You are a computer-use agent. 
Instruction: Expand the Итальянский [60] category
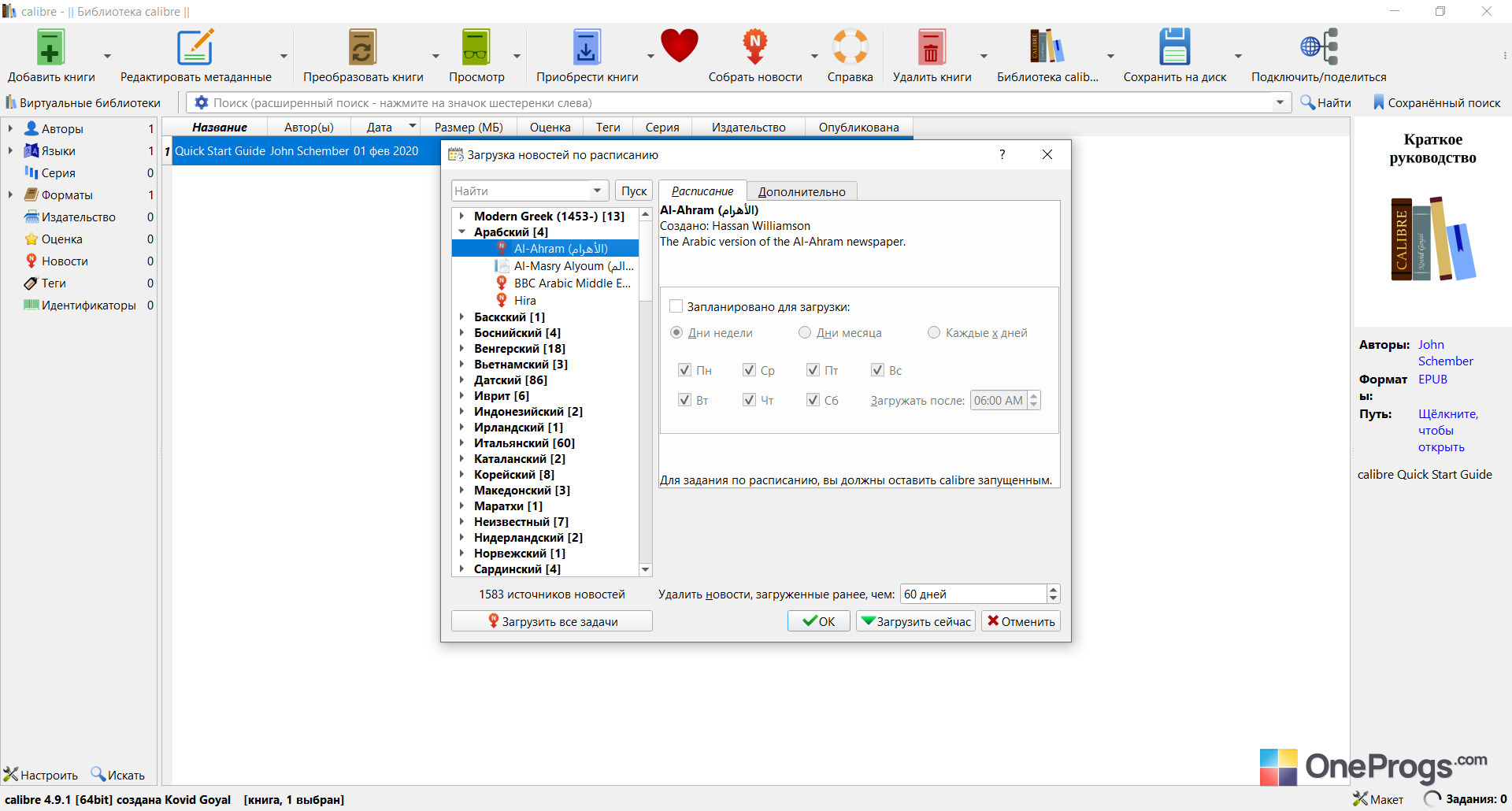(x=462, y=443)
